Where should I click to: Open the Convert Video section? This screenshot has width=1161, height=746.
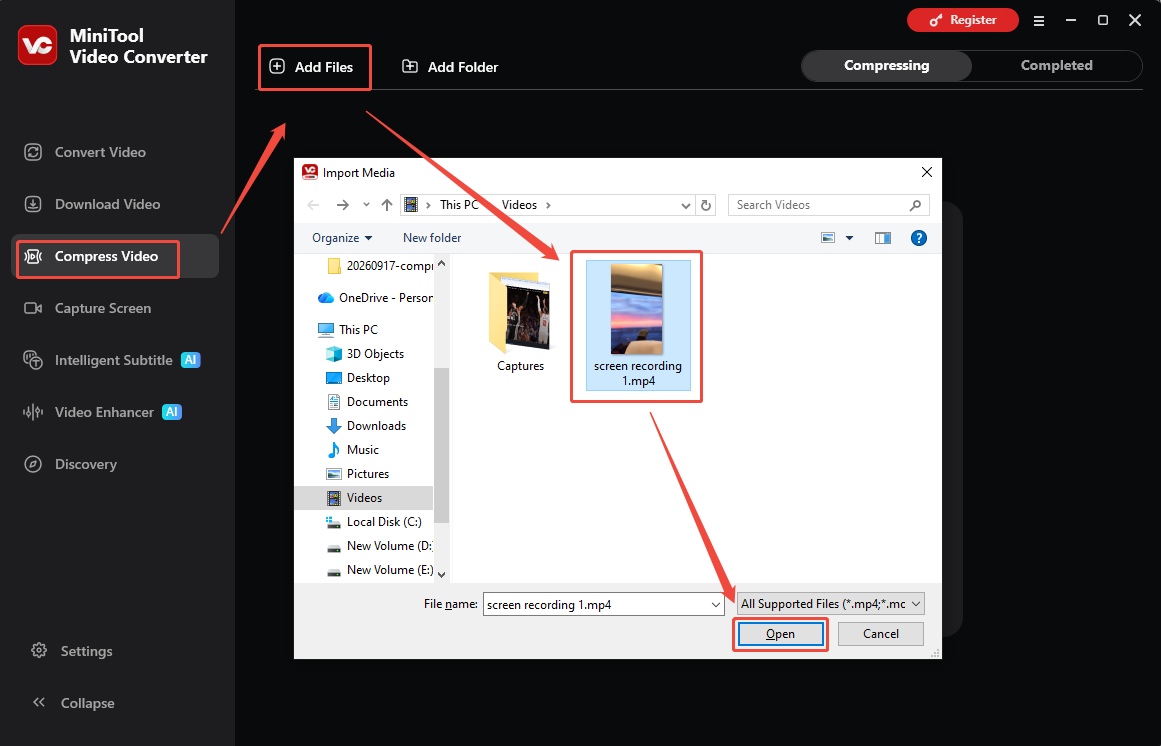point(84,152)
